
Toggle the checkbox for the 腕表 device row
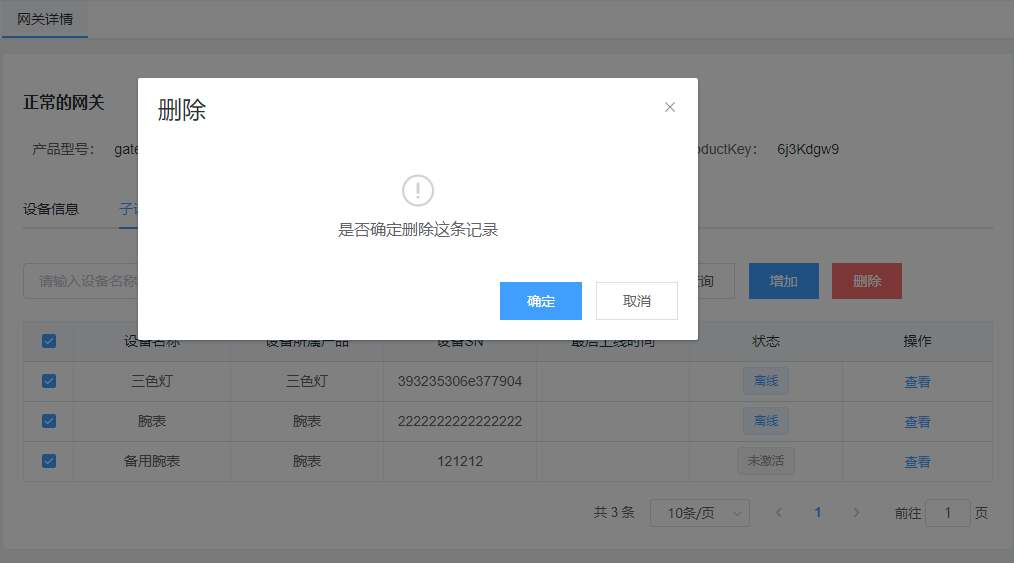[49, 421]
